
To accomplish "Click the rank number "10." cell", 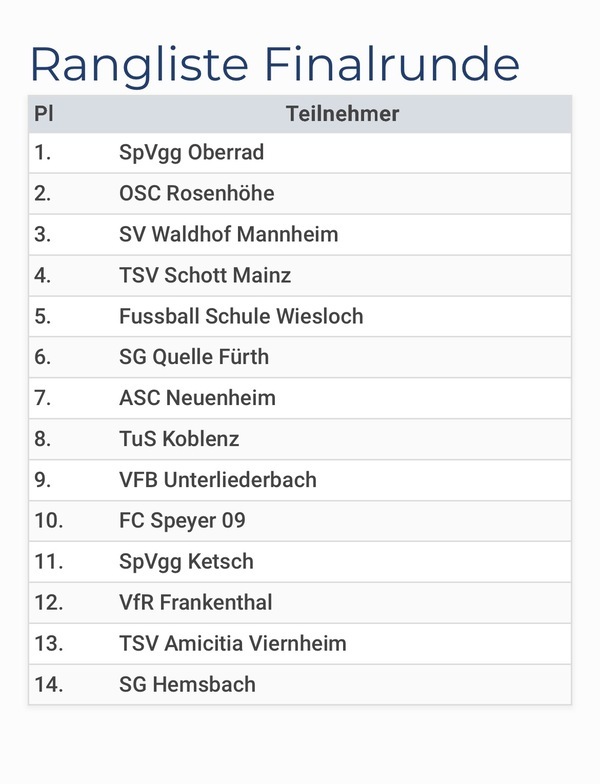I will [48, 521].
